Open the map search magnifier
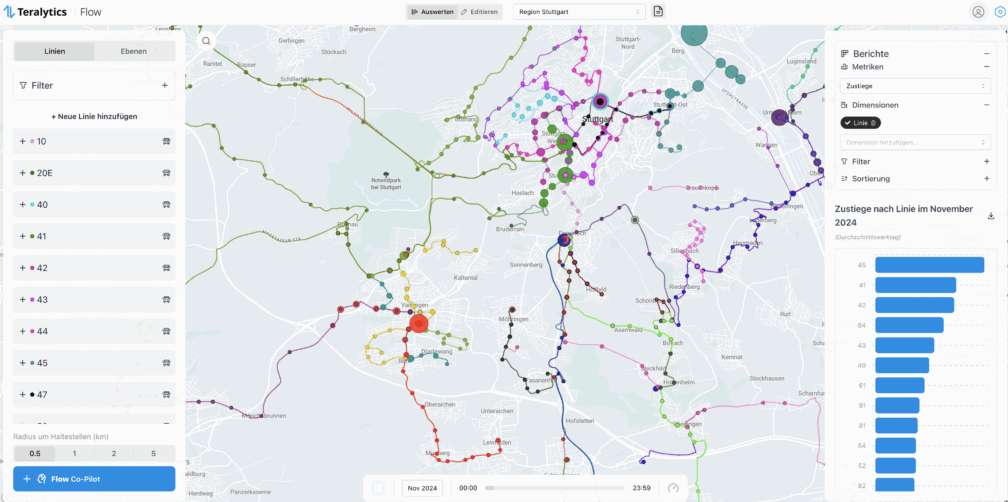 click(206, 41)
